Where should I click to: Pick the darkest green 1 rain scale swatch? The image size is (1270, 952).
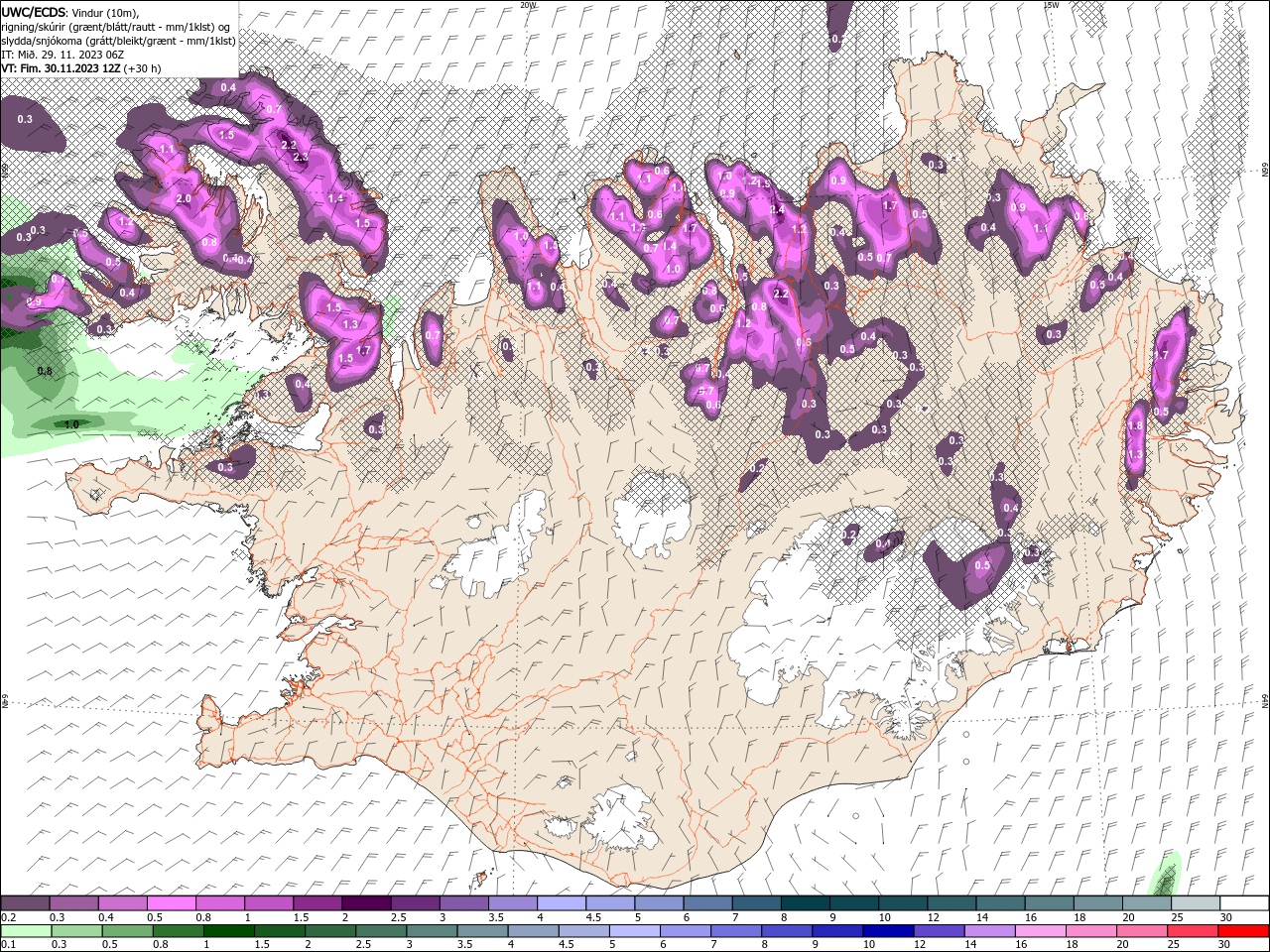pos(229,931)
